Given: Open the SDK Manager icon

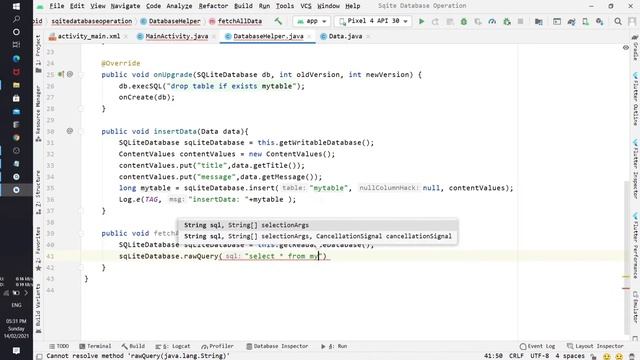Looking at the screenshot, I should coord(599,21).
